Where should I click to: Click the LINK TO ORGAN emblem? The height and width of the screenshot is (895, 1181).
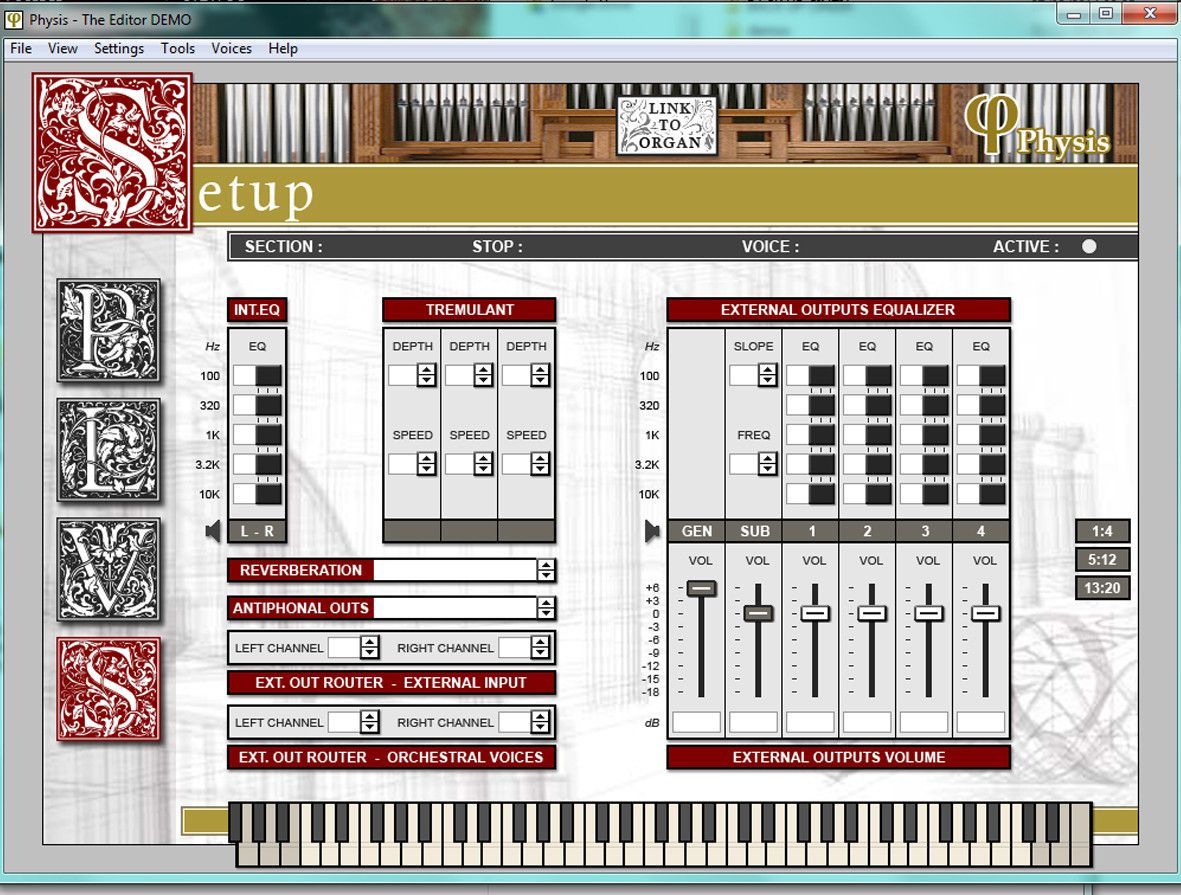(x=668, y=127)
